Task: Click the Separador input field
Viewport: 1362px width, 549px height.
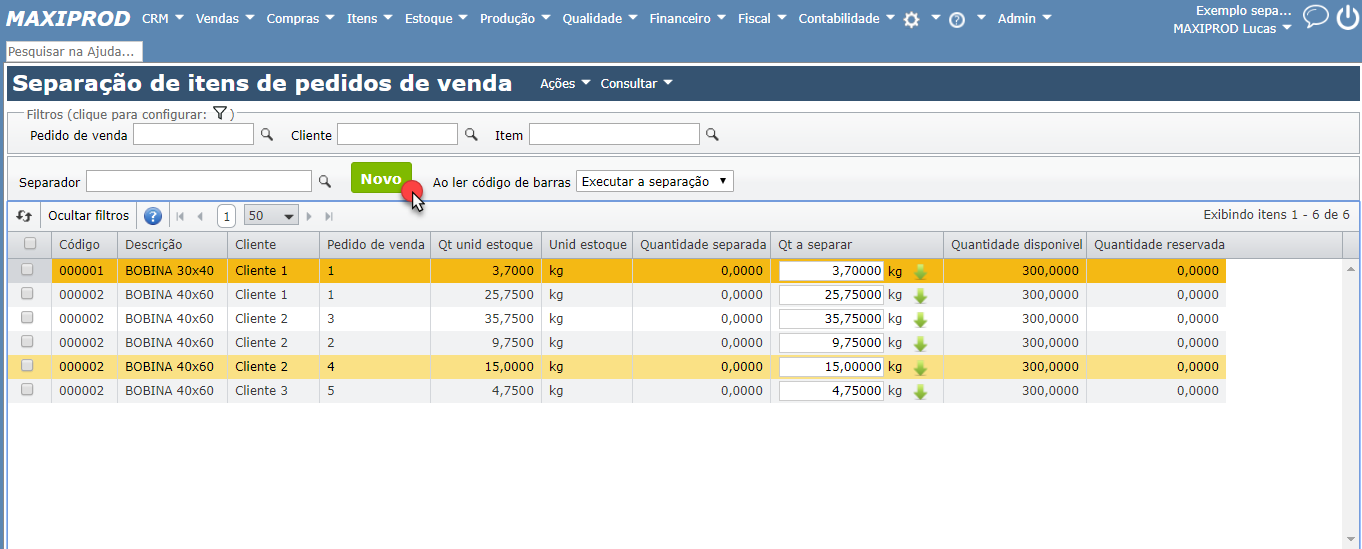Action: tap(199, 181)
